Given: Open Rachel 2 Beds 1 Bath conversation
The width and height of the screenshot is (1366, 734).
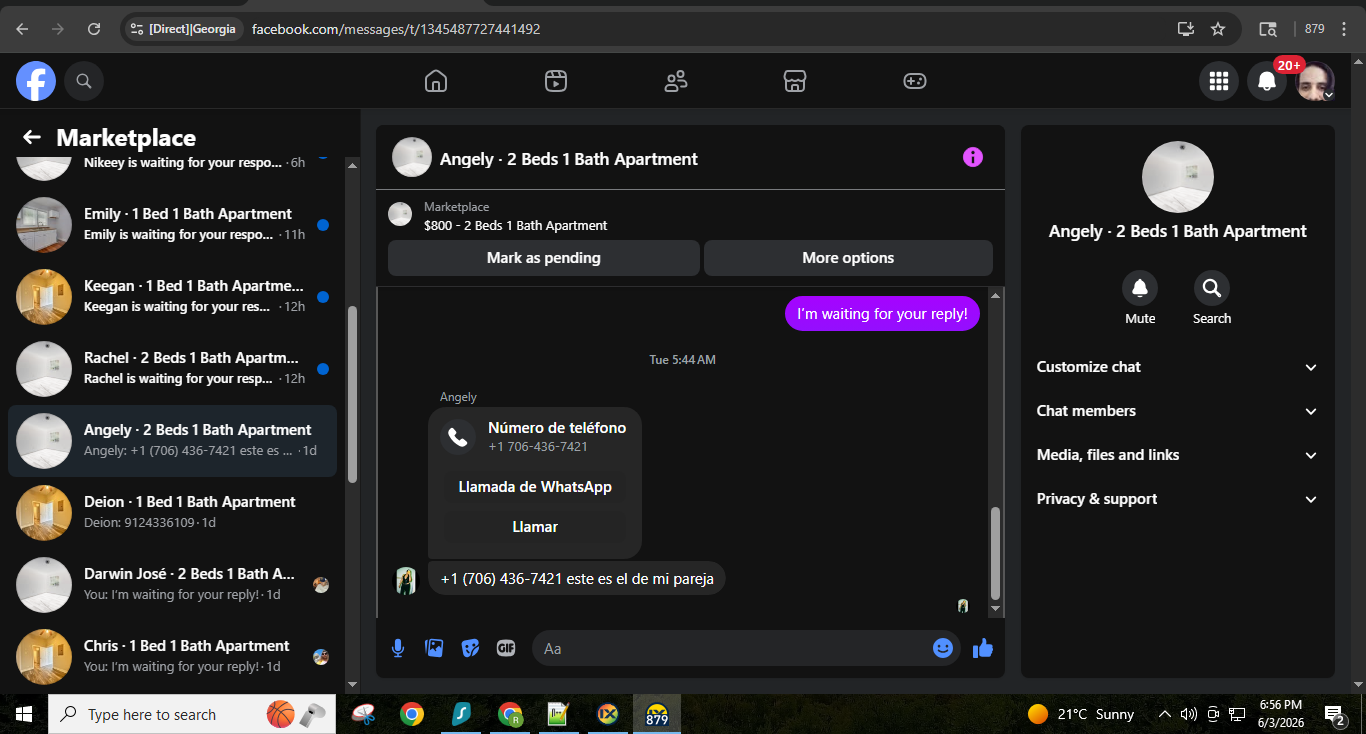Looking at the screenshot, I should [172, 369].
